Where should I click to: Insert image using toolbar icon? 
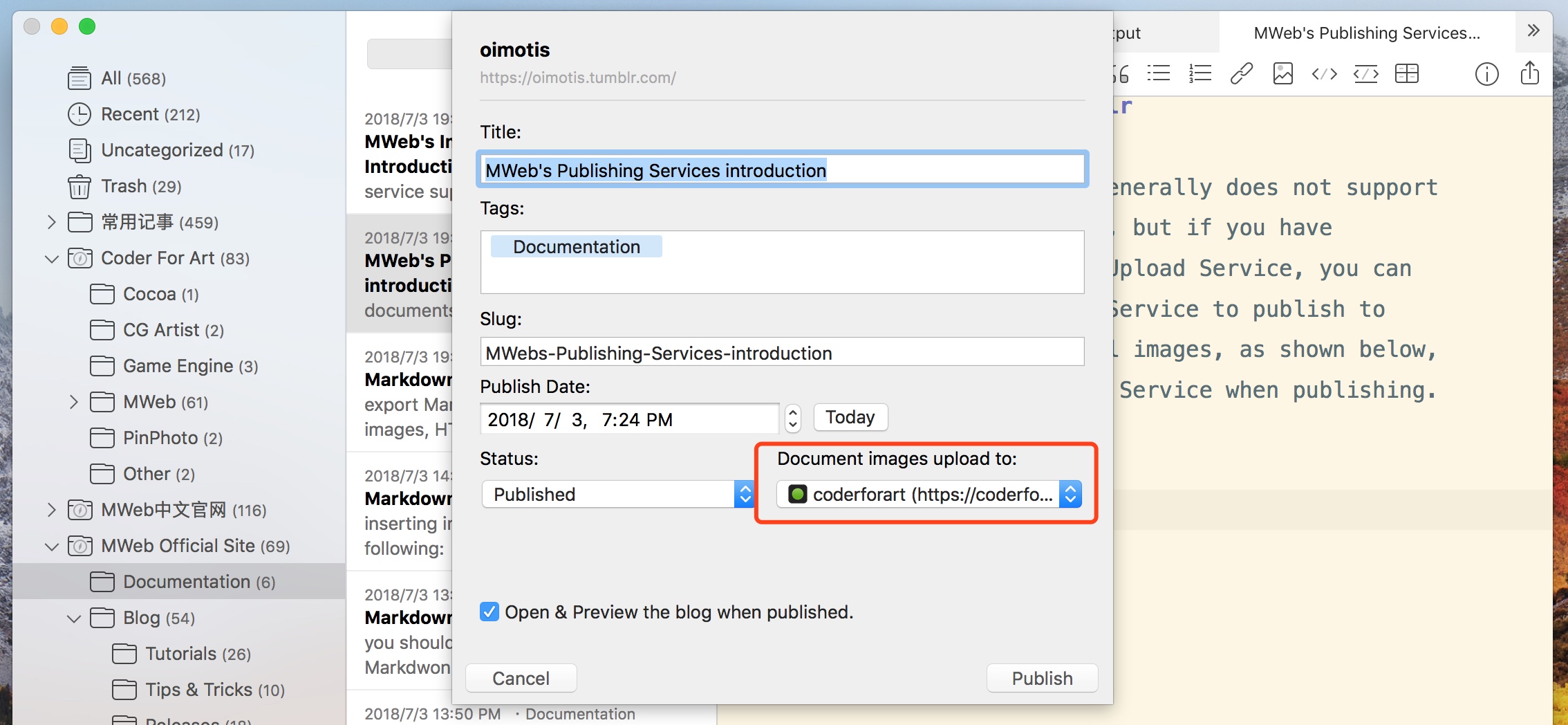pos(1283,73)
